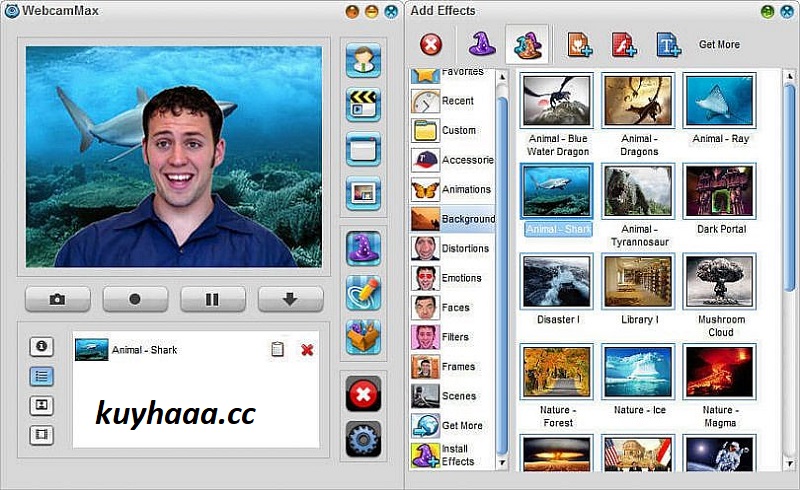Open the Animations category
Image resolution: width=800 pixels, height=490 pixels.
(453, 189)
